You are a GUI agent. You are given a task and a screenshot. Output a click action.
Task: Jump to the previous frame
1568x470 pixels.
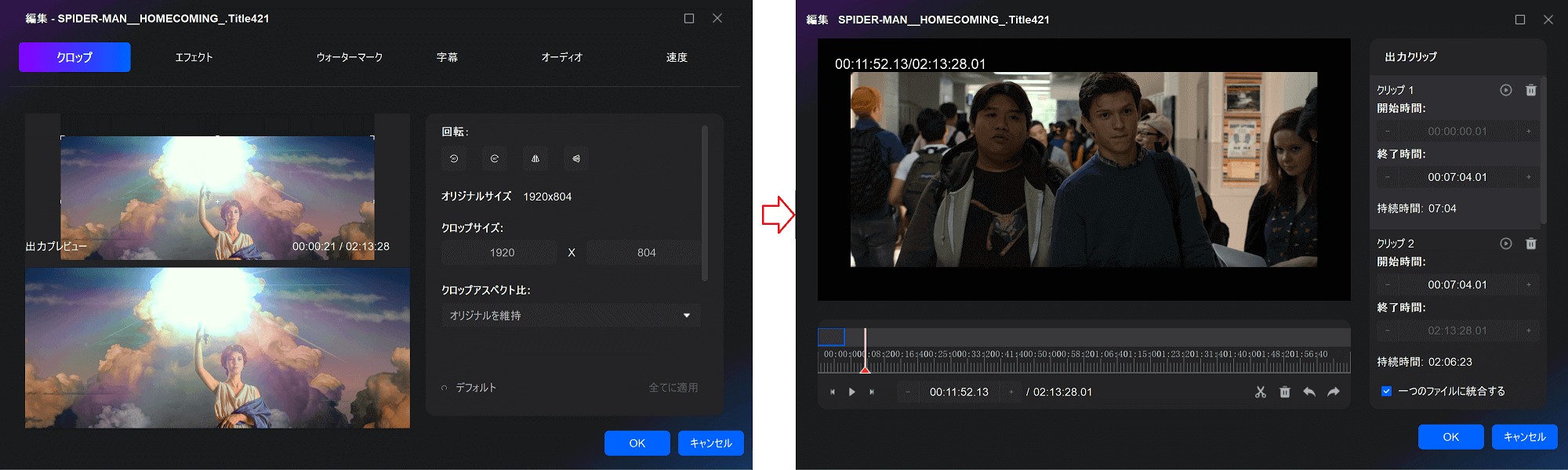click(x=833, y=392)
